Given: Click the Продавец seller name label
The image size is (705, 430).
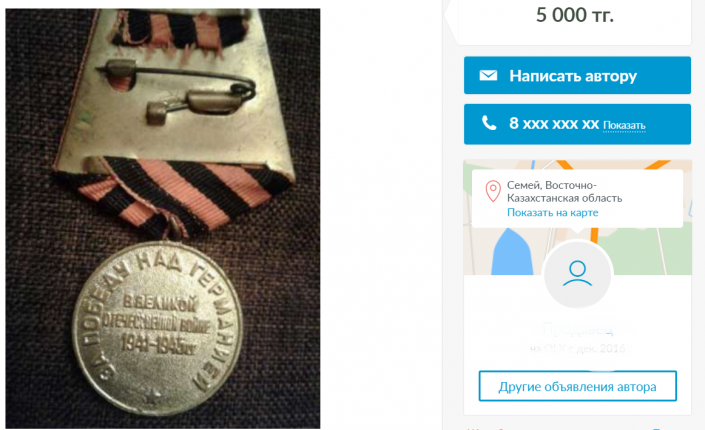Looking at the screenshot, I should [578, 329].
